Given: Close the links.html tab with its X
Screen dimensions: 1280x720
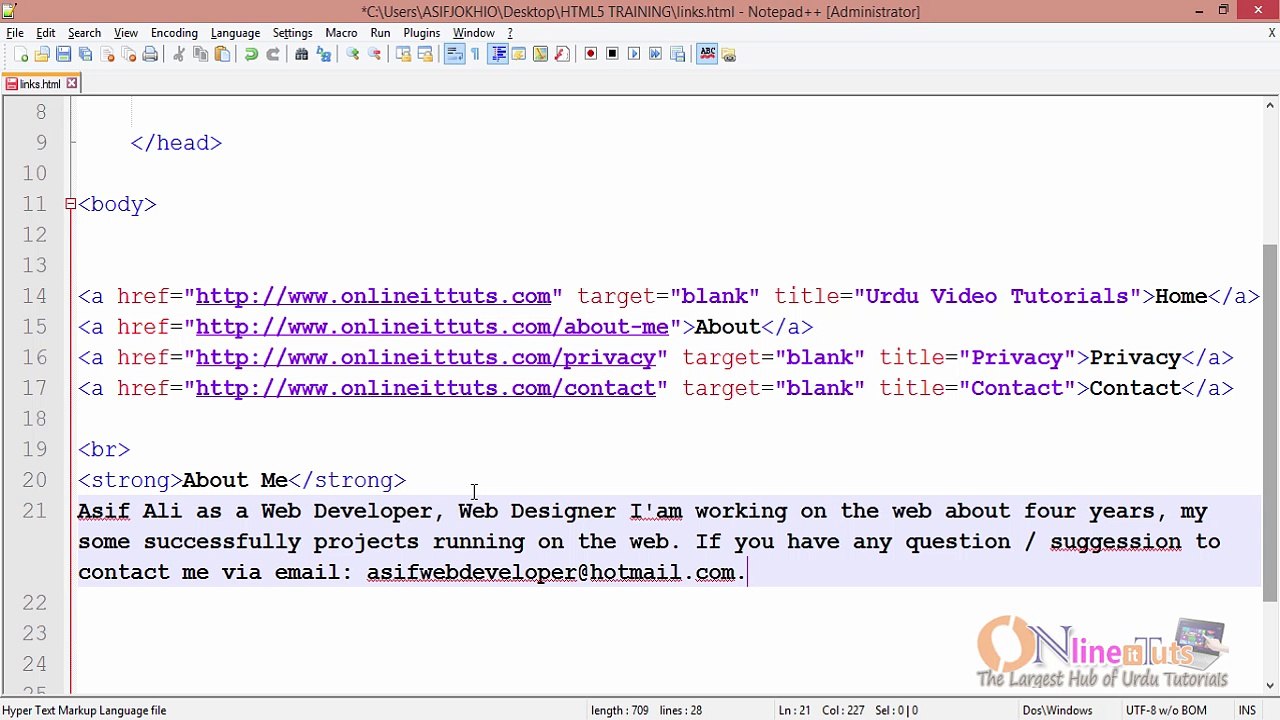Looking at the screenshot, I should (x=72, y=83).
